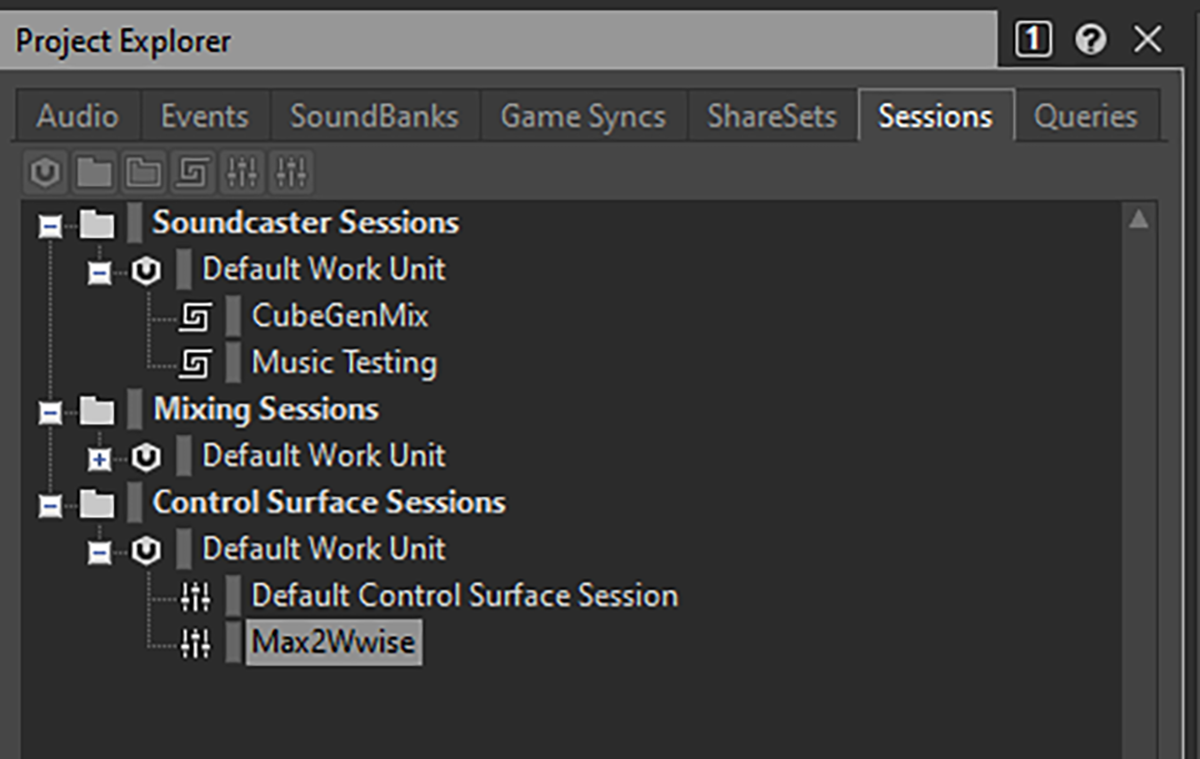Screen dimensions: 1200x759
Task: Click the scrollbar up arrow
Action: pos(1138,220)
